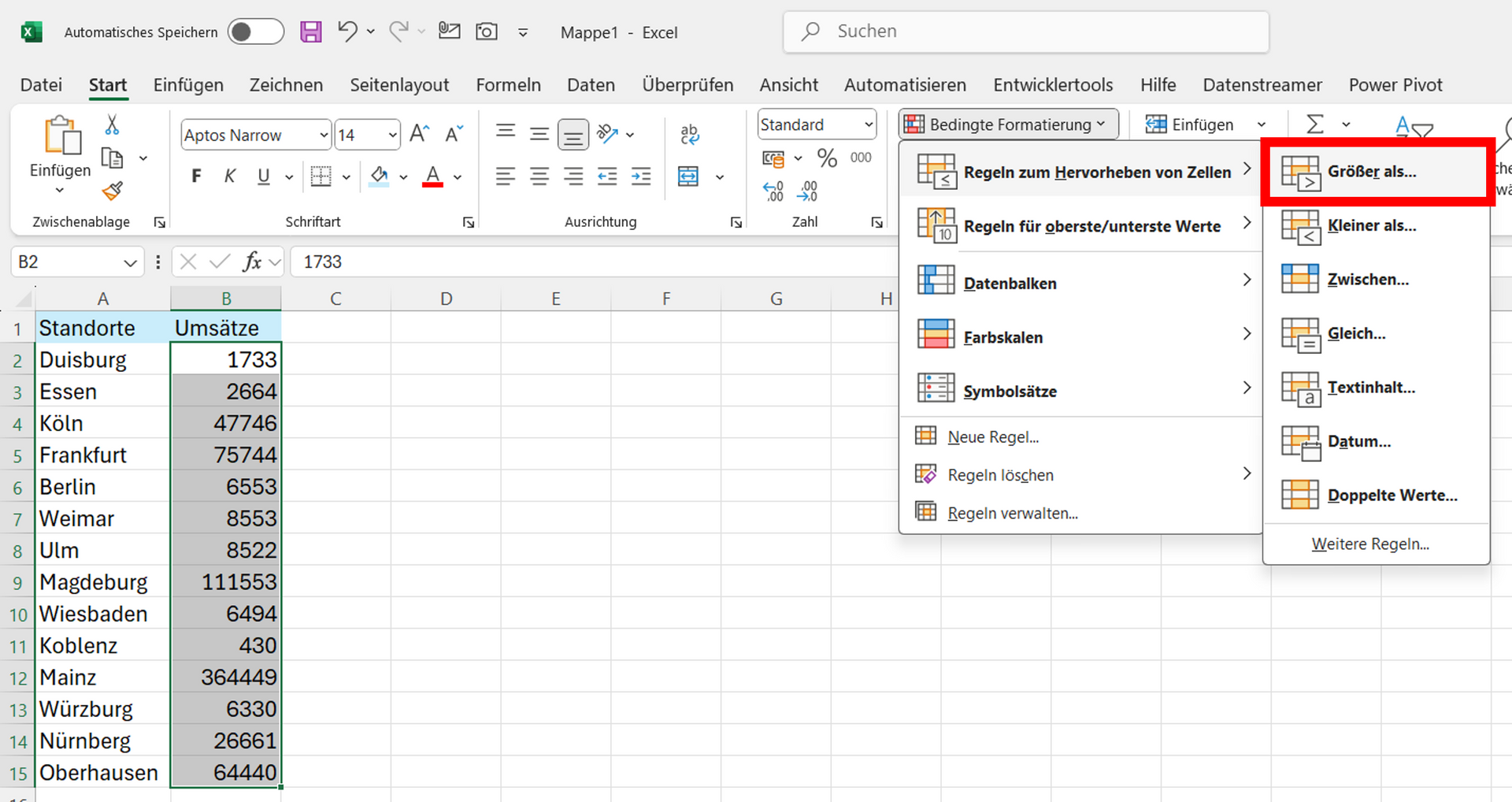Click the borders grid icon
This screenshot has width=1512, height=802.
click(321, 176)
